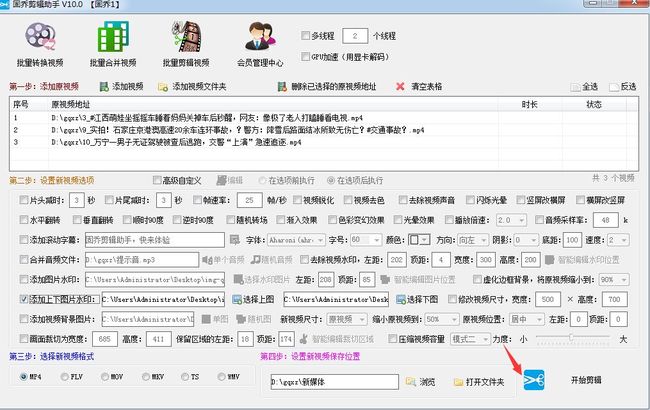Click the 智能编辑水印位置 icon

(550, 260)
